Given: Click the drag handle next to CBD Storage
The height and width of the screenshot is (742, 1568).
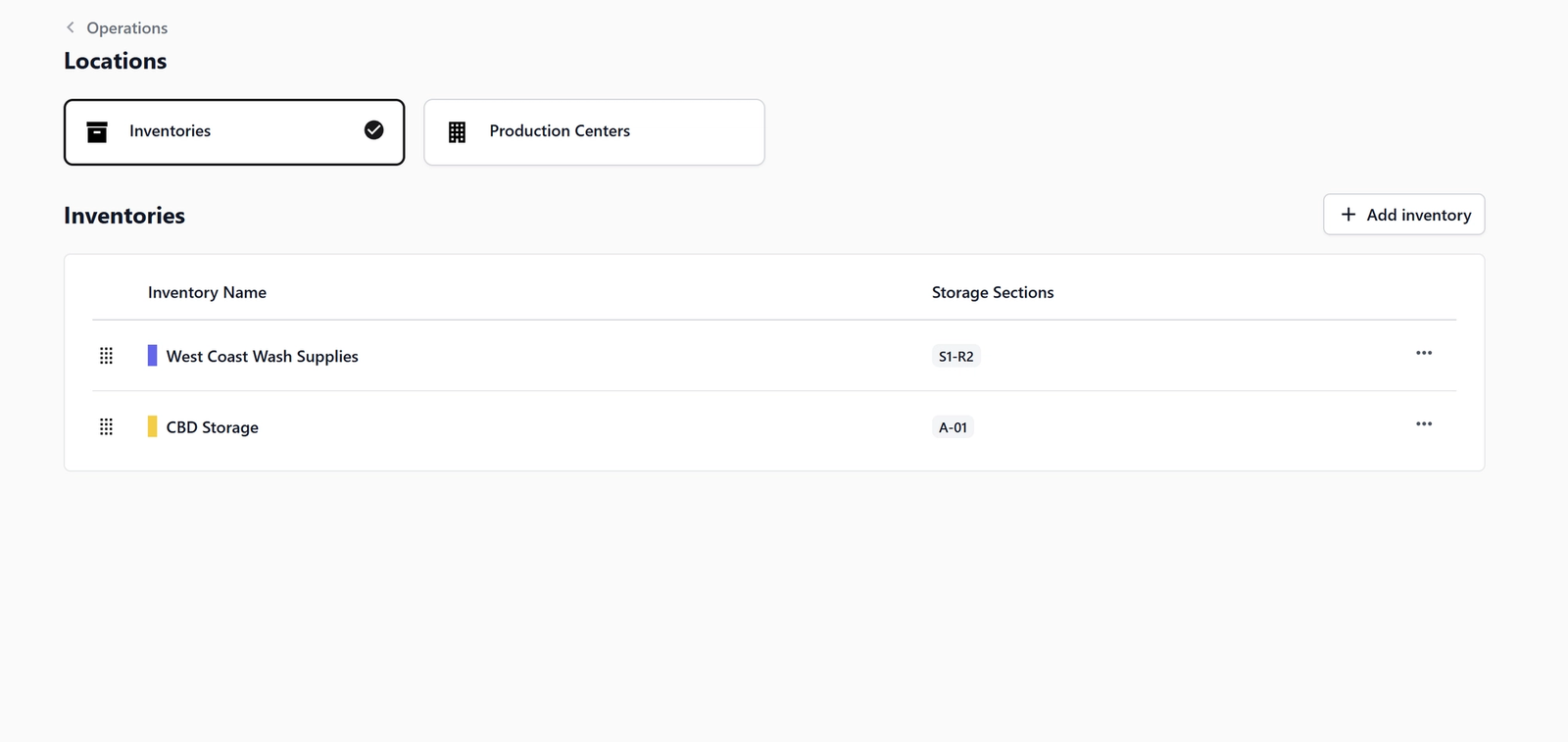Looking at the screenshot, I should point(106,426).
